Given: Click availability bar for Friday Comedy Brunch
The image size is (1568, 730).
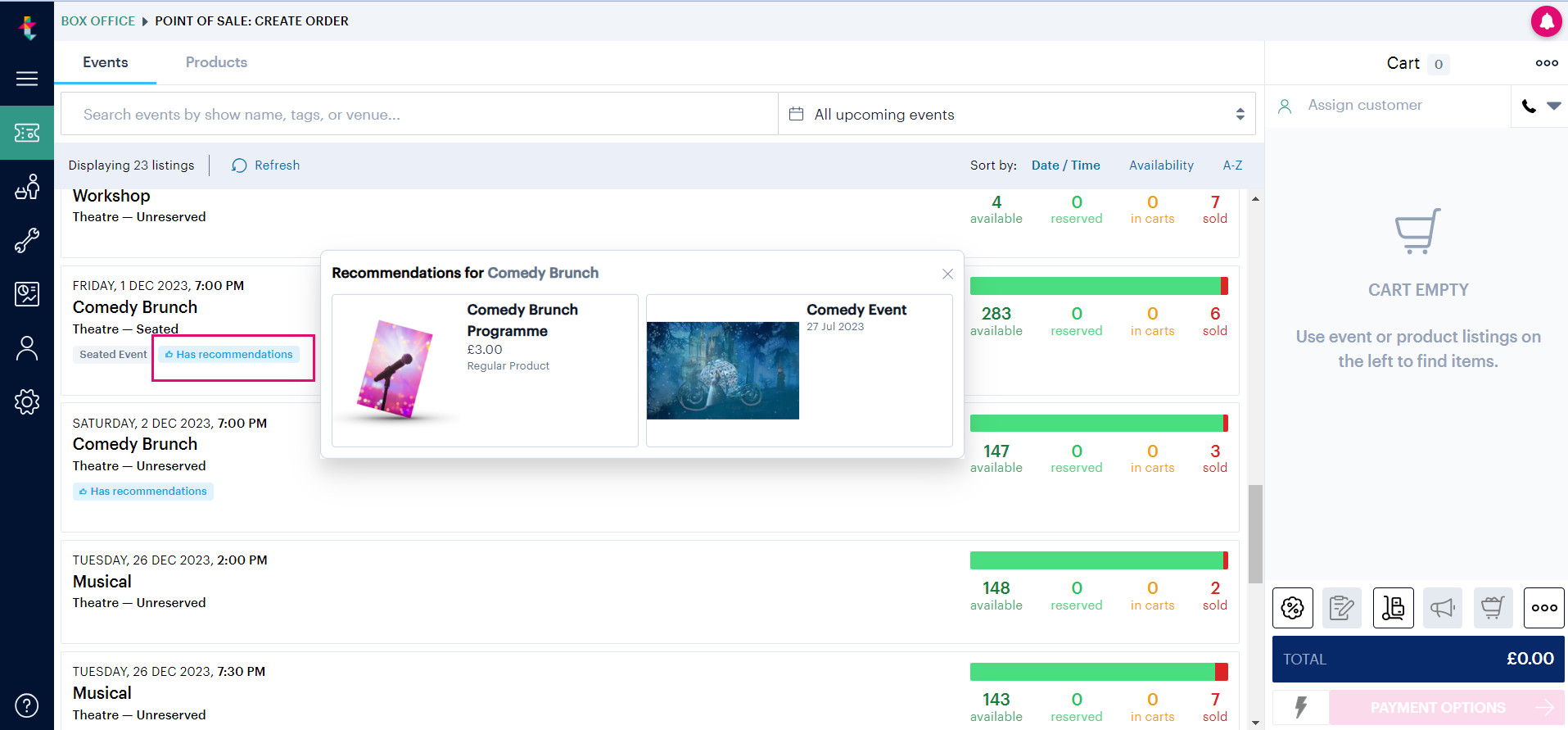Looking at the screenshot, I should (1099, 286).
